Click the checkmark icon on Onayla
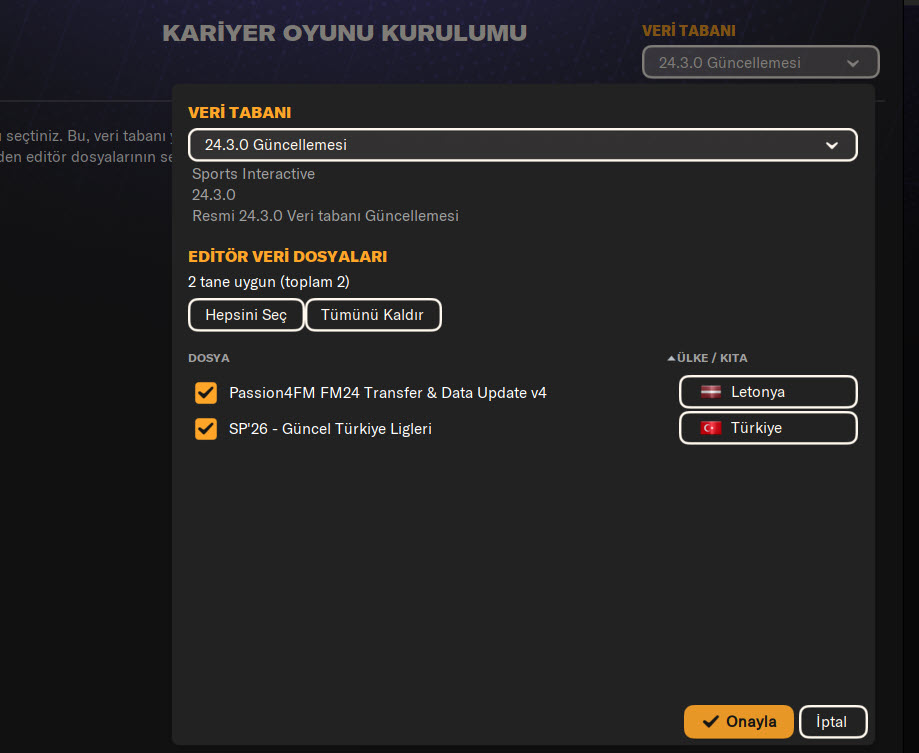This screenshot has width=919, height=753. 710,722
